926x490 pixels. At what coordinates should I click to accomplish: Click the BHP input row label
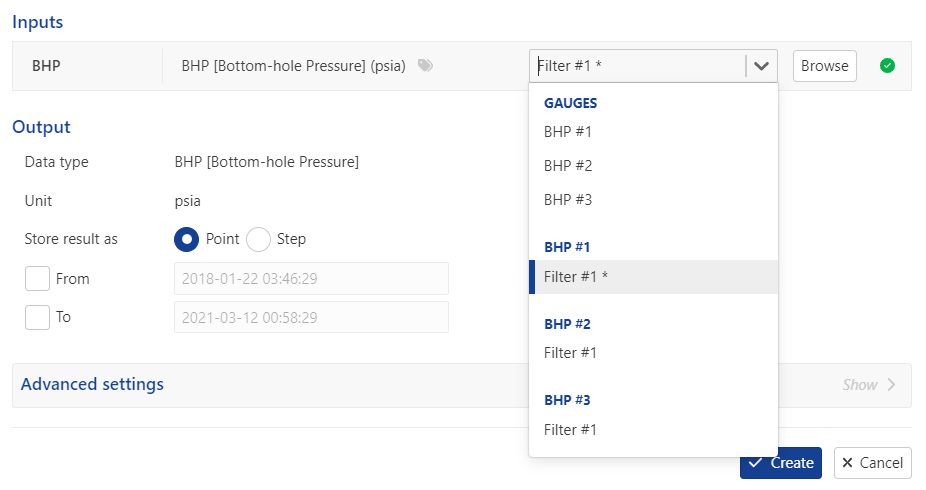(46, 66)
